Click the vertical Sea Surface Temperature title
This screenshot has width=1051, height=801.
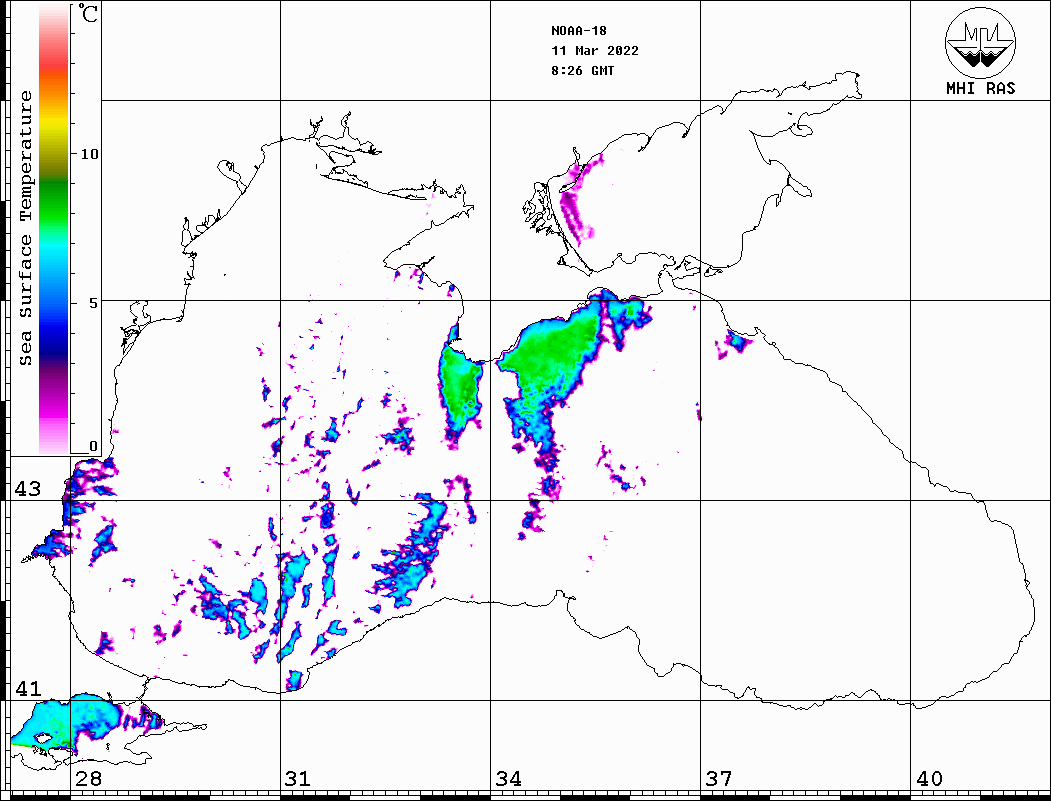tap(25, 228)
